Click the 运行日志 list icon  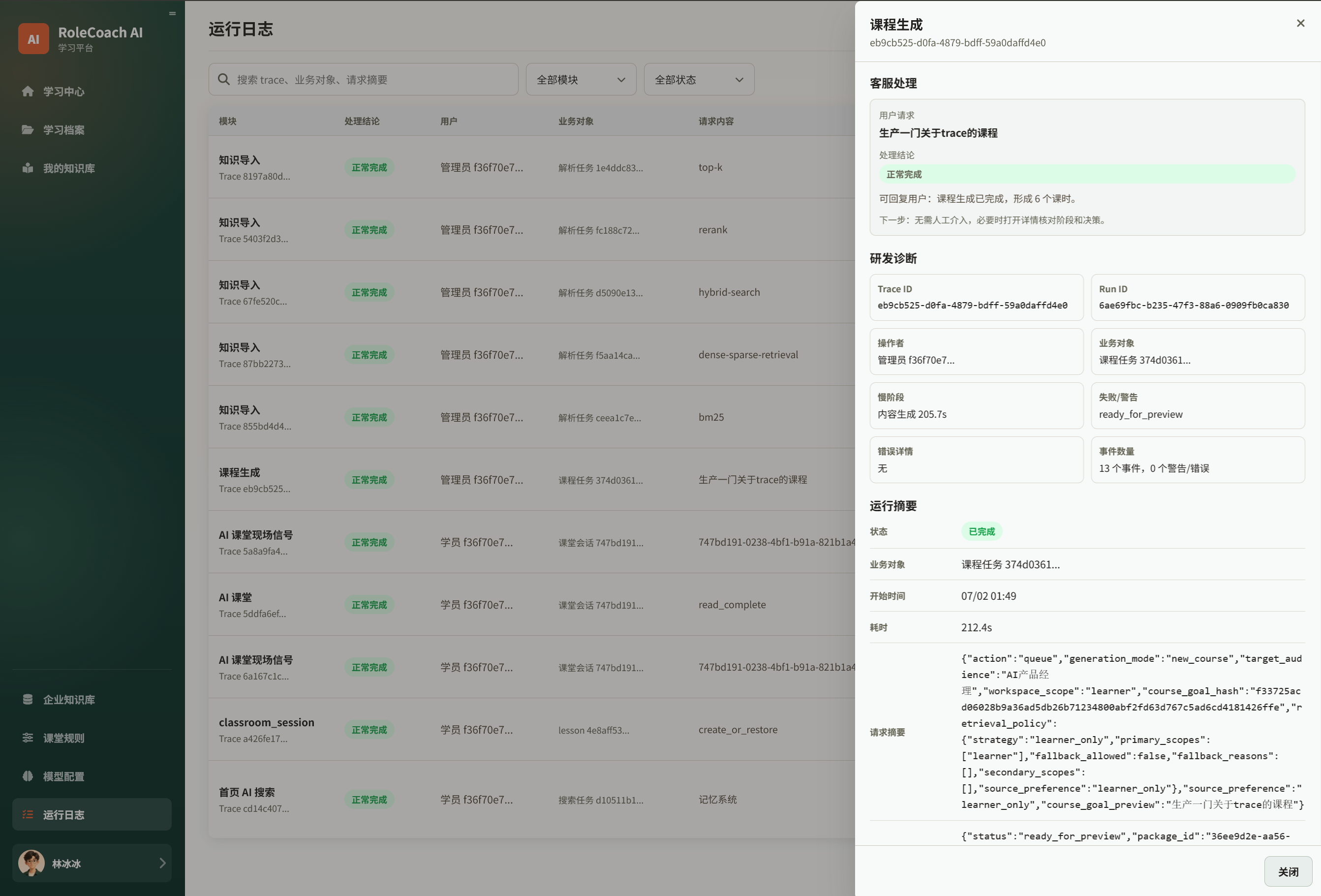27,815
